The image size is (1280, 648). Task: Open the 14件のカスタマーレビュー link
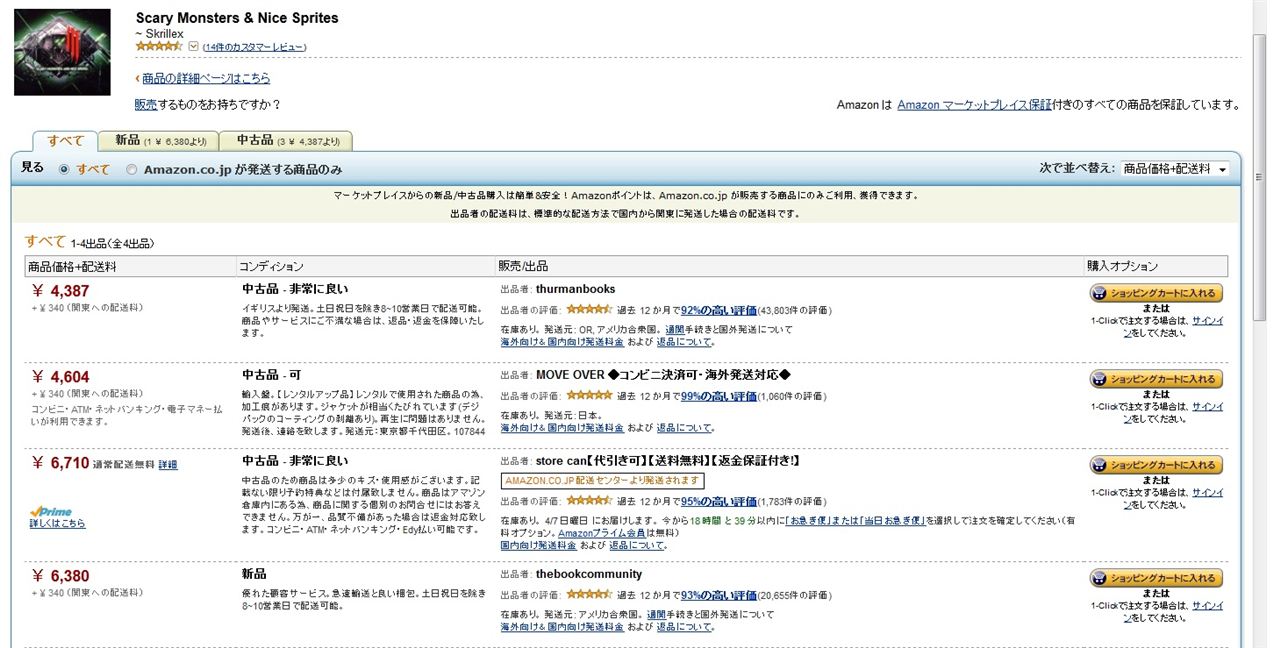[254, 47]
